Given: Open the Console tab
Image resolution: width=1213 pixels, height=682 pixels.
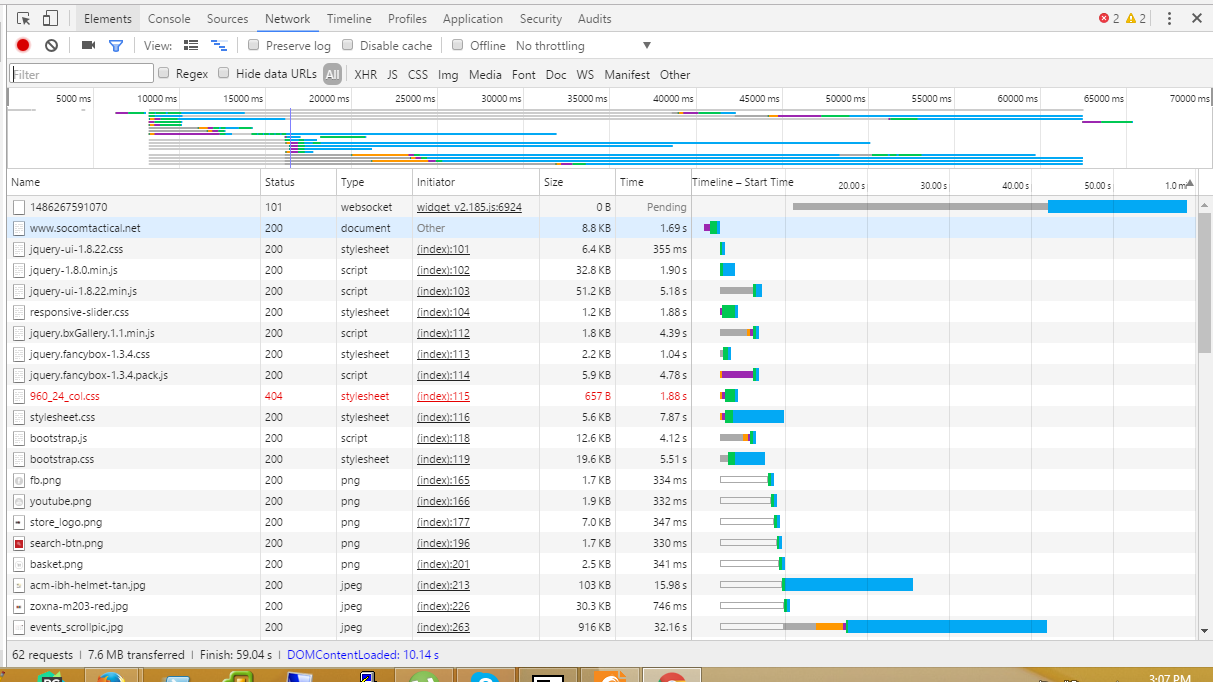Looking at the screenshot, I should (x=169, y=18).
